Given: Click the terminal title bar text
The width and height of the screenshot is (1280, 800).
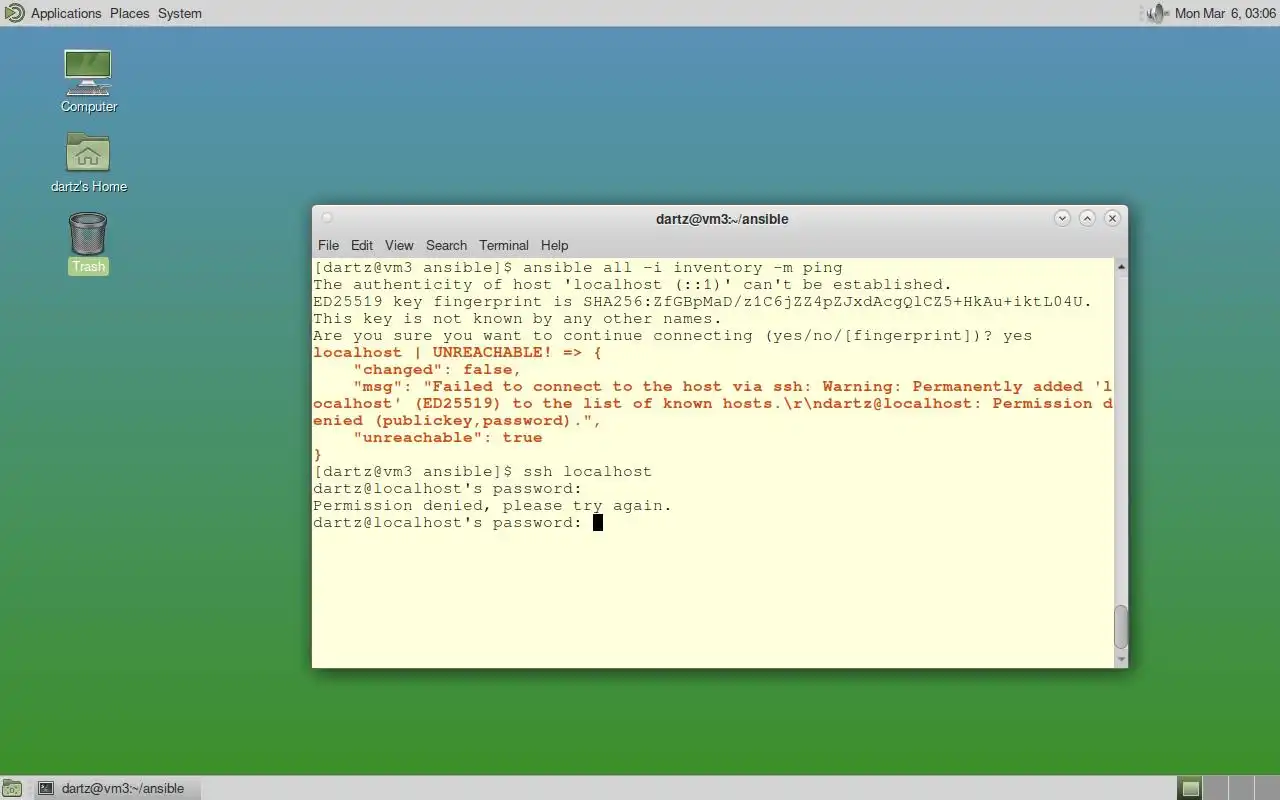Looking at the screenshot, I should (x=722, y=219).
